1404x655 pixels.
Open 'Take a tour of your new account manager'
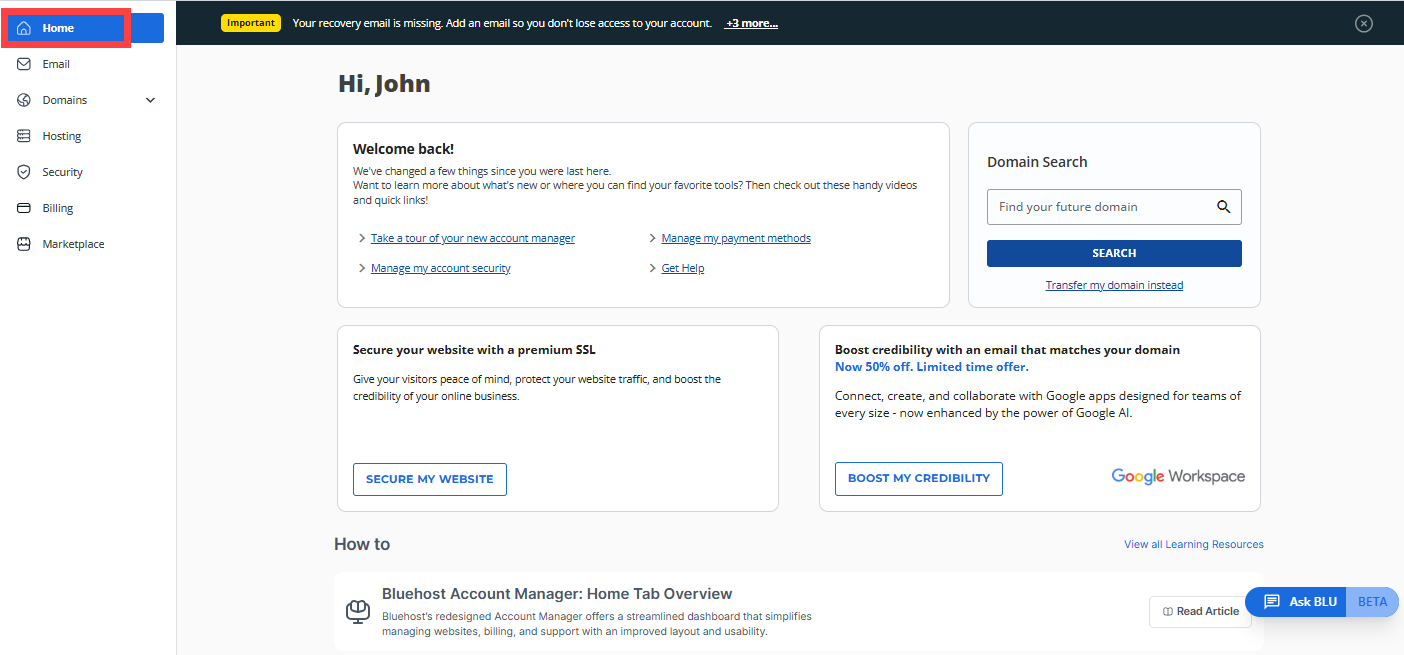[472, 238]
